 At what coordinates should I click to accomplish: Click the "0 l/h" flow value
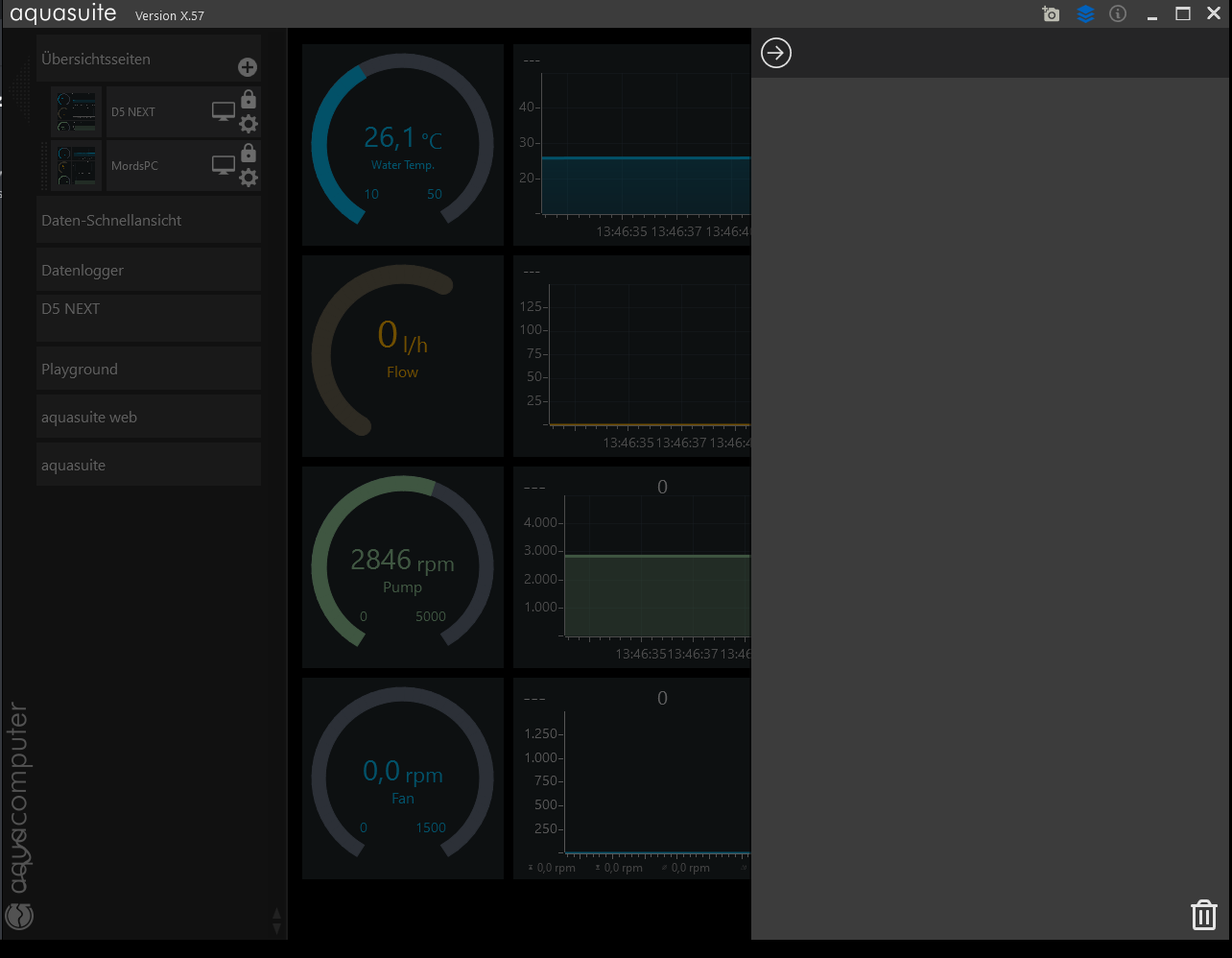(403, 336)
